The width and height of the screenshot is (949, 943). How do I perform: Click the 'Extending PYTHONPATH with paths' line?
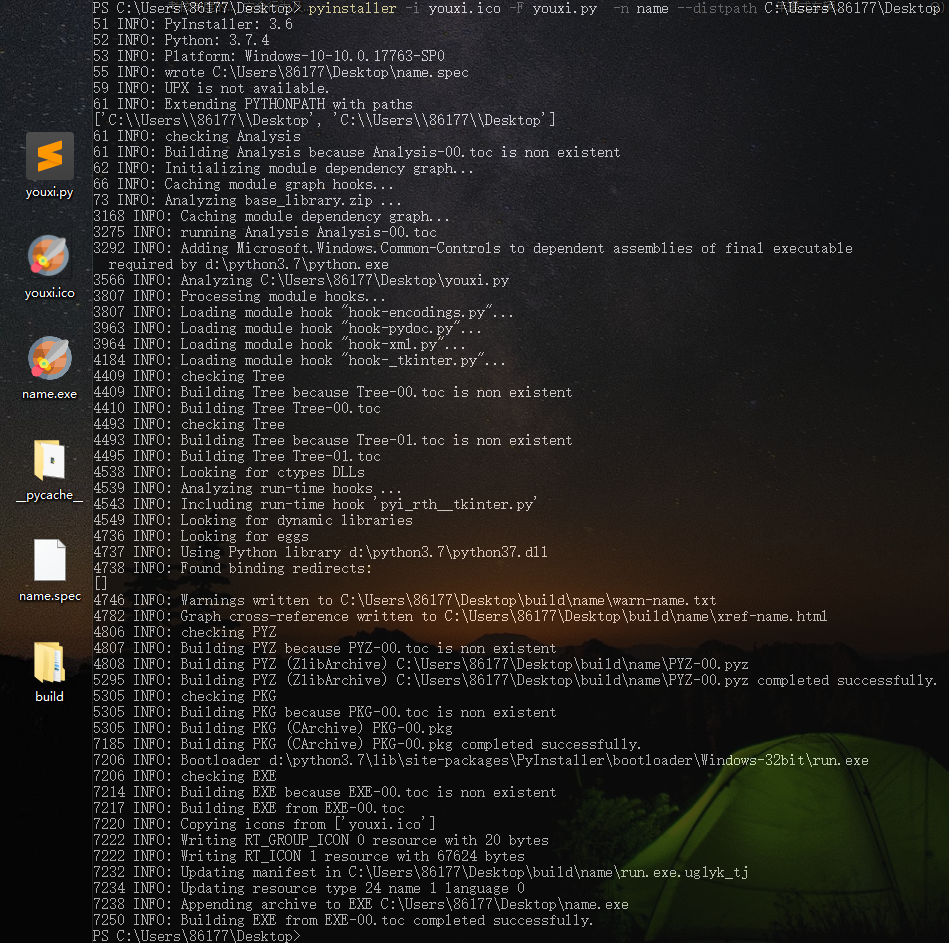click(x=252, y=104)
